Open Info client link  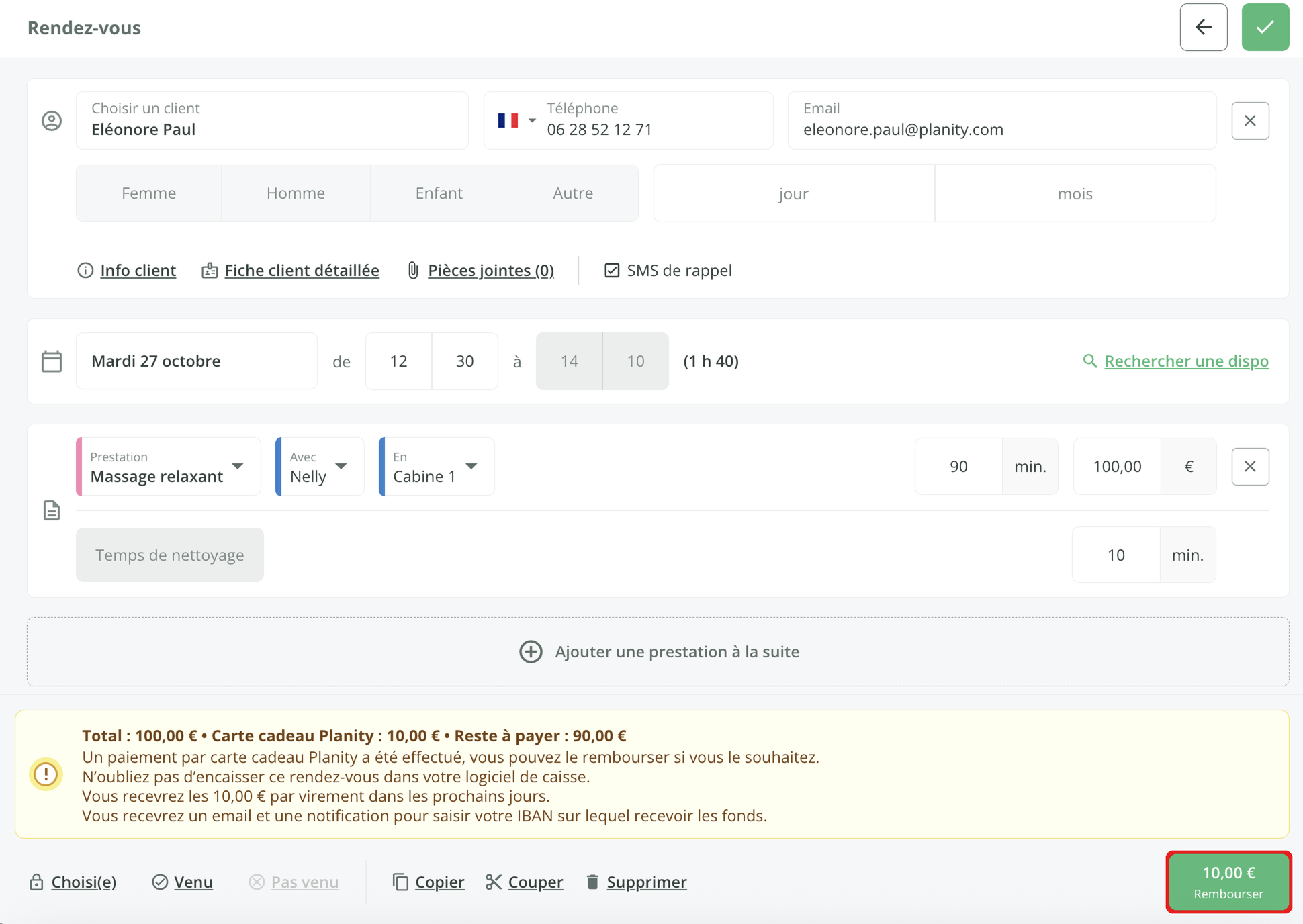coord(138,270)
